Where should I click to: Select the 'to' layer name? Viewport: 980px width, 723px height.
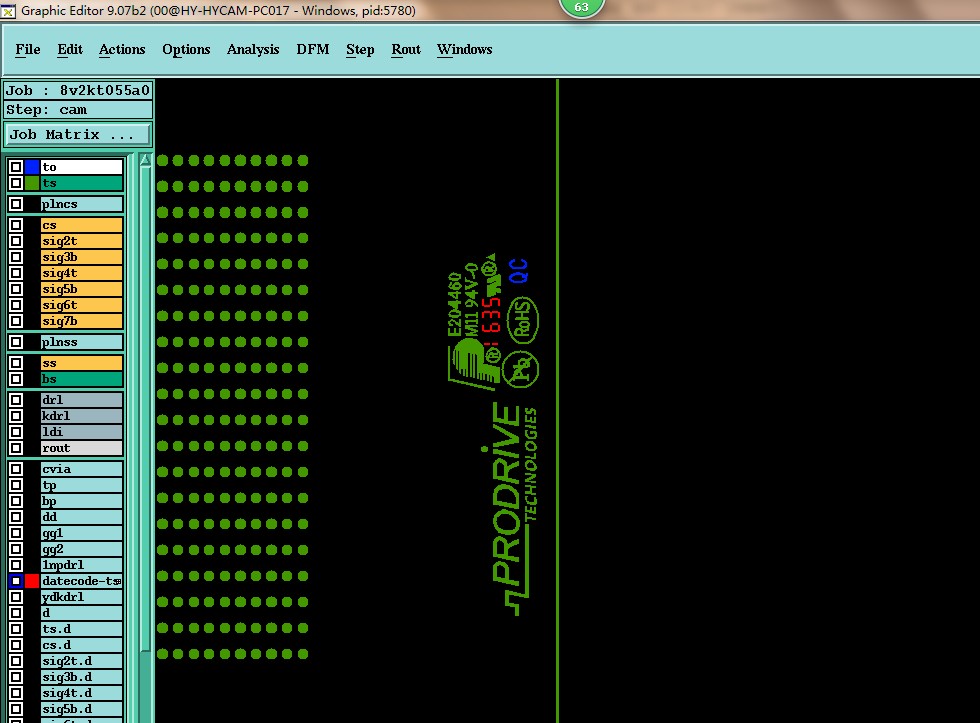pyautogui.click(x=81, y=167)
